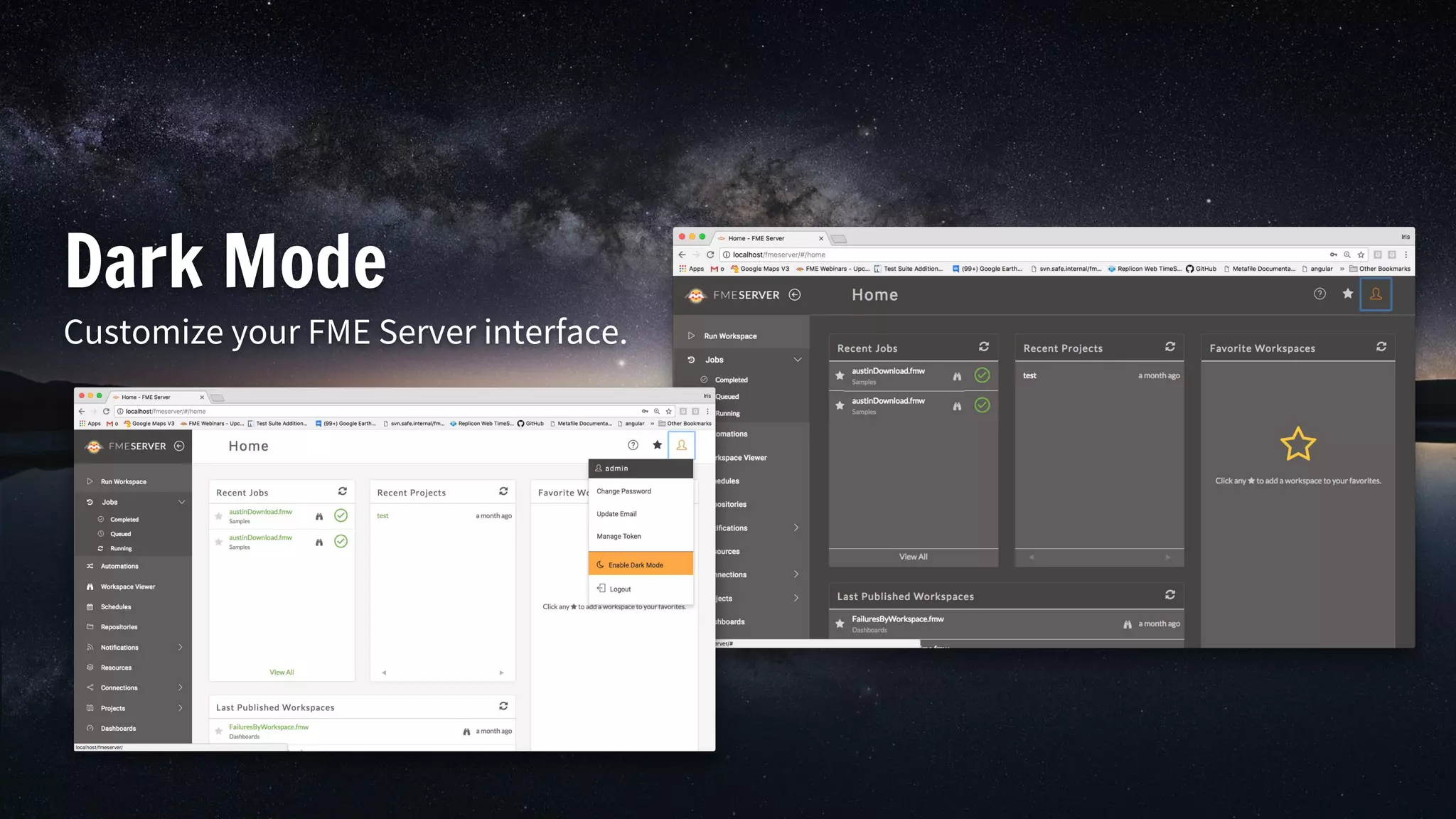The width and height of the screenshot is (1456, 819).
Task: Next page arrow in light window Recent Projects
Action: click(x=501, y=672)
